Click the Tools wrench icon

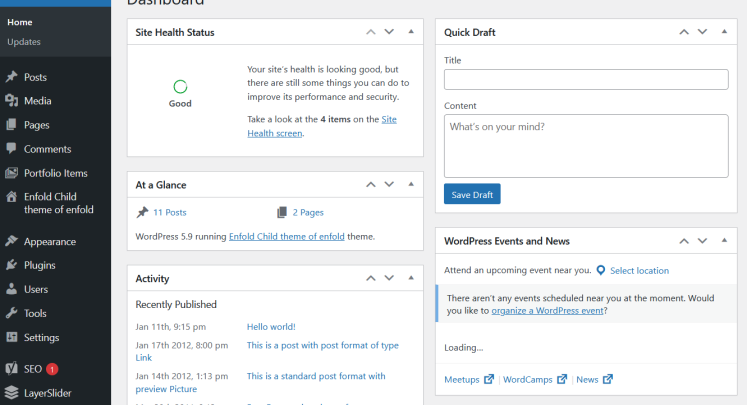11,313
